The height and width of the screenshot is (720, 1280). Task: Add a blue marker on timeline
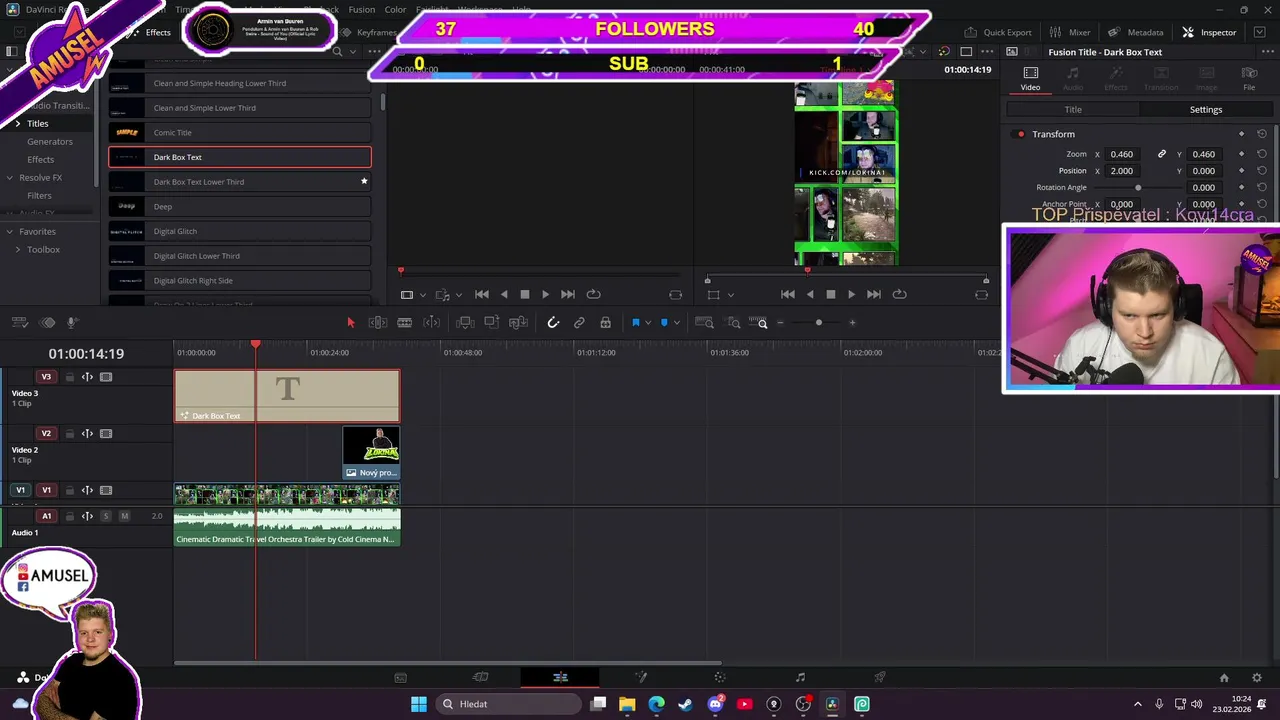(x=664, y=322)
